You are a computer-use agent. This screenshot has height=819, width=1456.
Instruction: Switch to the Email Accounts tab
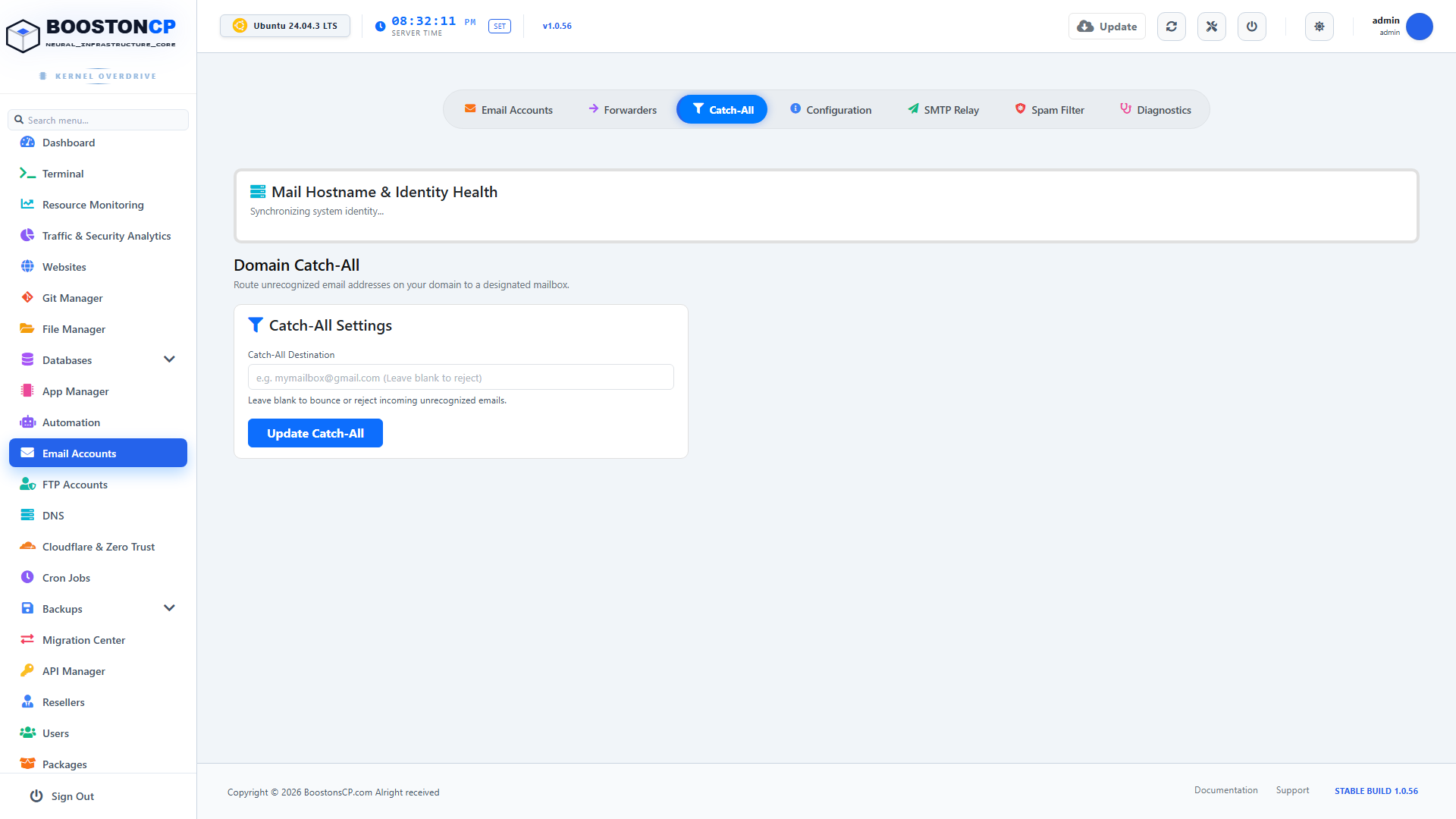point(509,110)
